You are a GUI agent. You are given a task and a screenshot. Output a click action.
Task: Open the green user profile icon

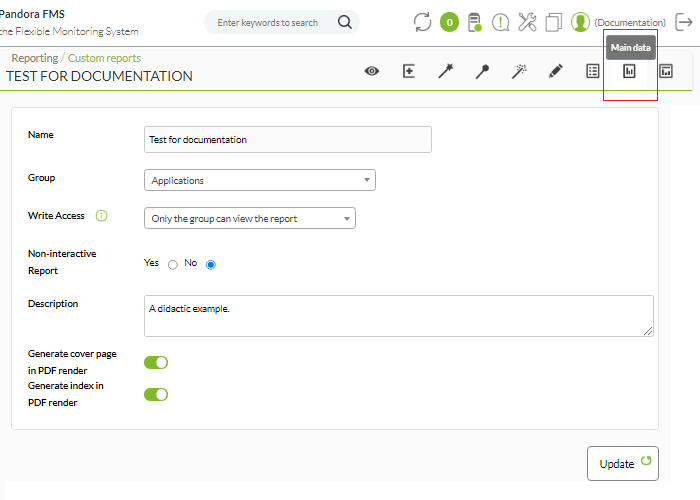[580, 22]
